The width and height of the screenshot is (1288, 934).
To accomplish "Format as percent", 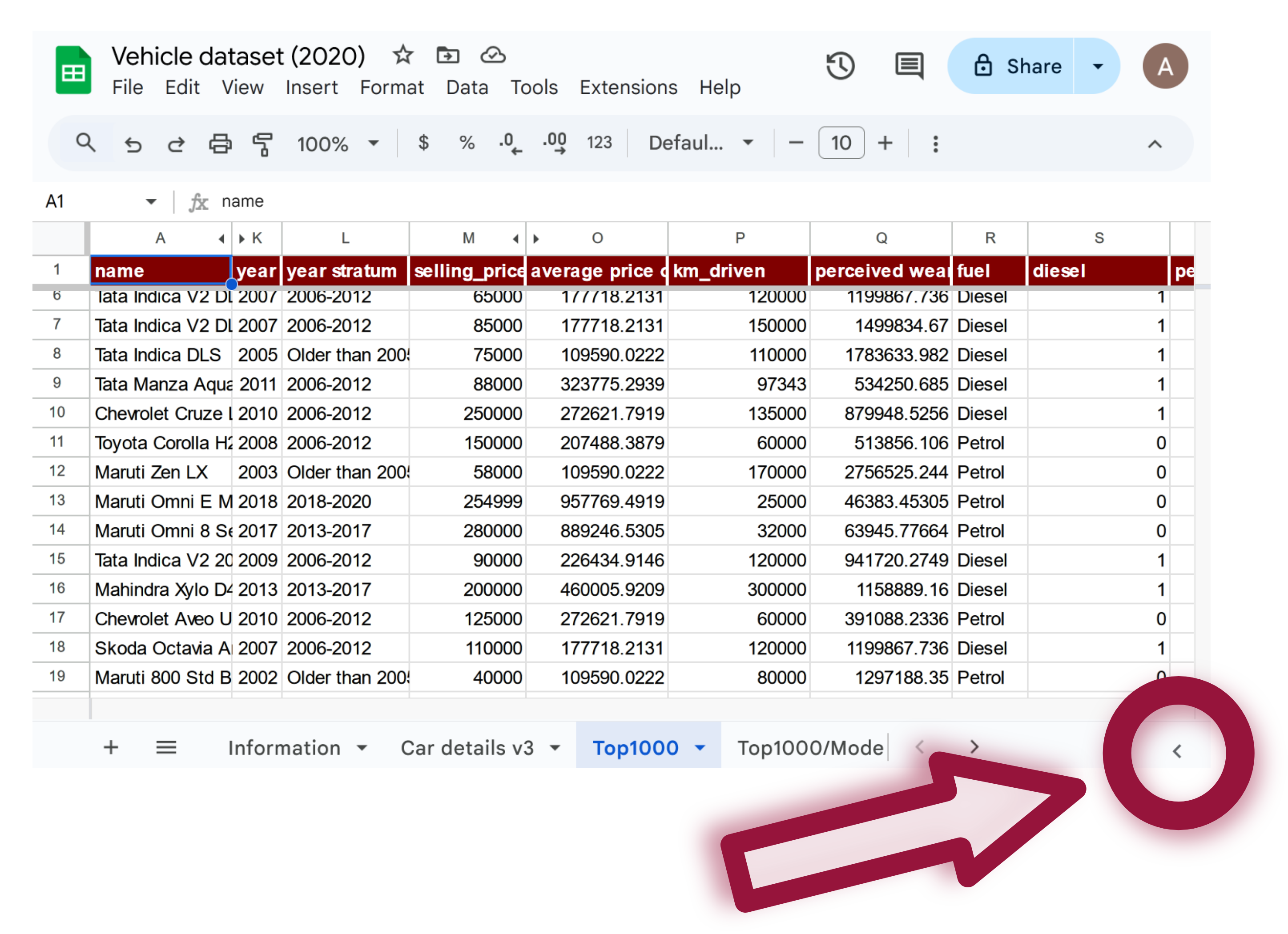I will 467,143.
